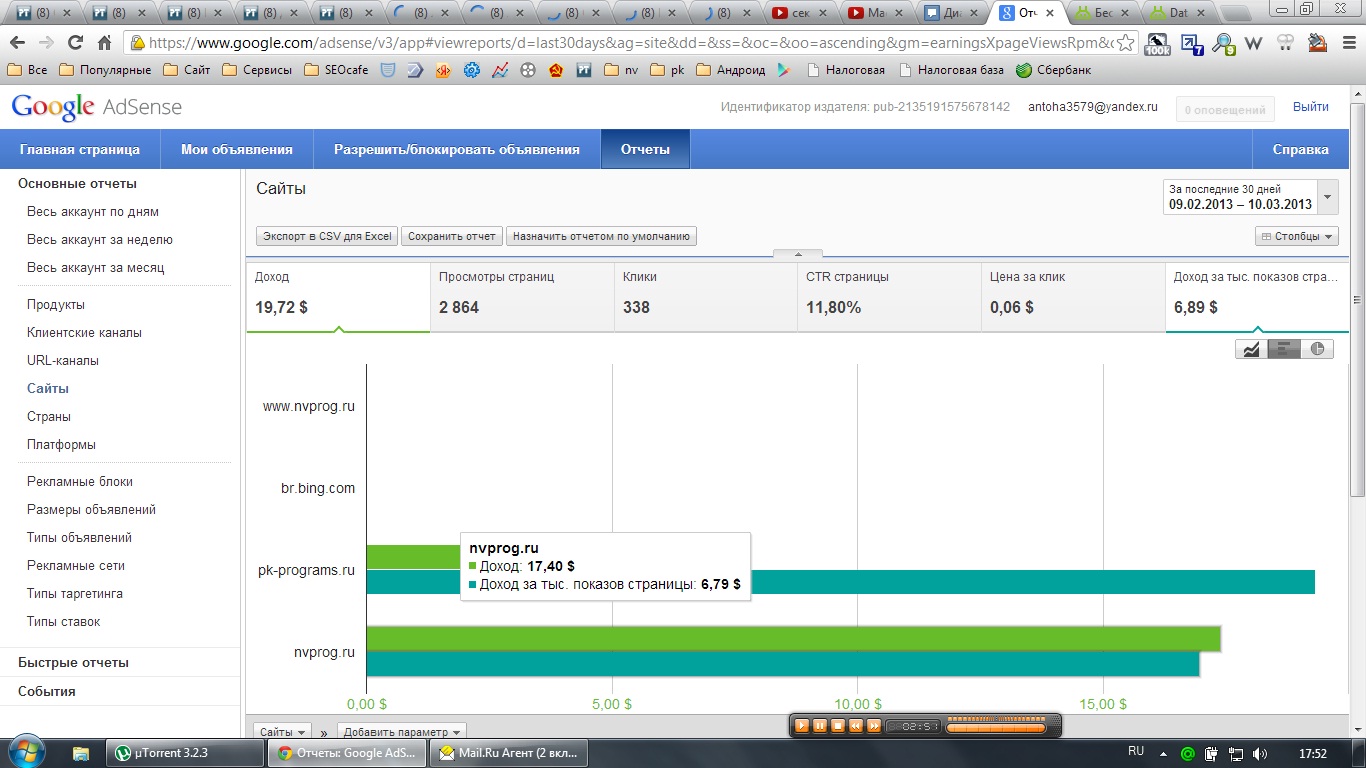
Task: Select the Клики metric tab
Action: [706, 297]
